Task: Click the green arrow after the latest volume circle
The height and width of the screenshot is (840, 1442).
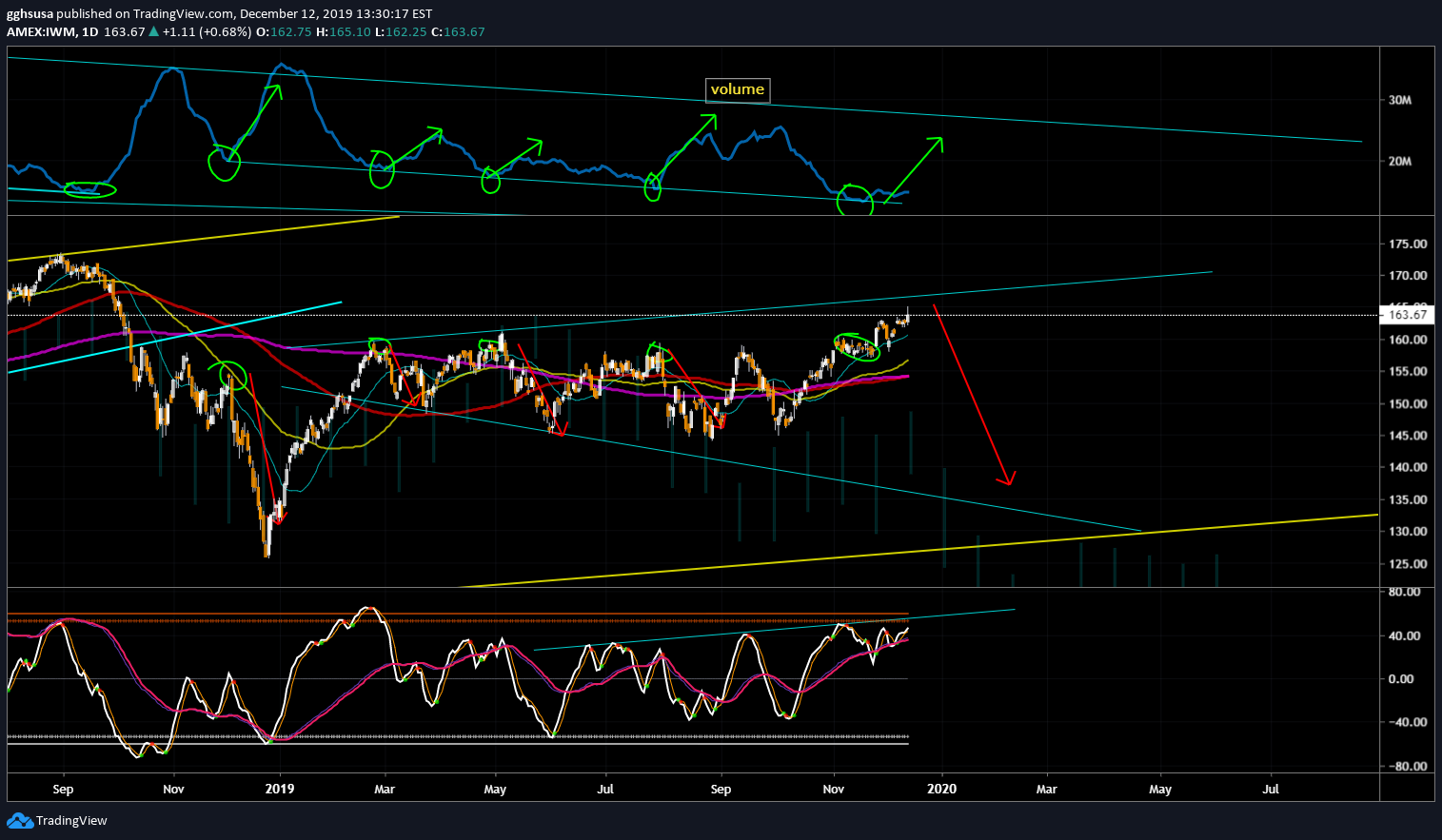Action: pos(914,169)
